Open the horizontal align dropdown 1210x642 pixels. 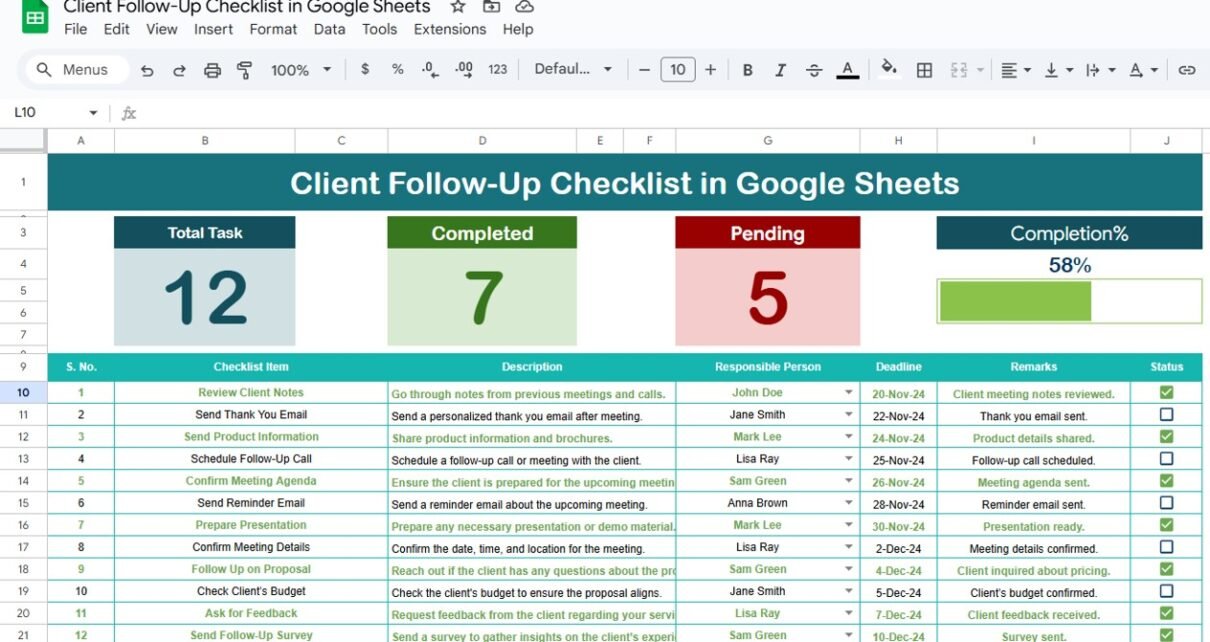coord(1015,70)
